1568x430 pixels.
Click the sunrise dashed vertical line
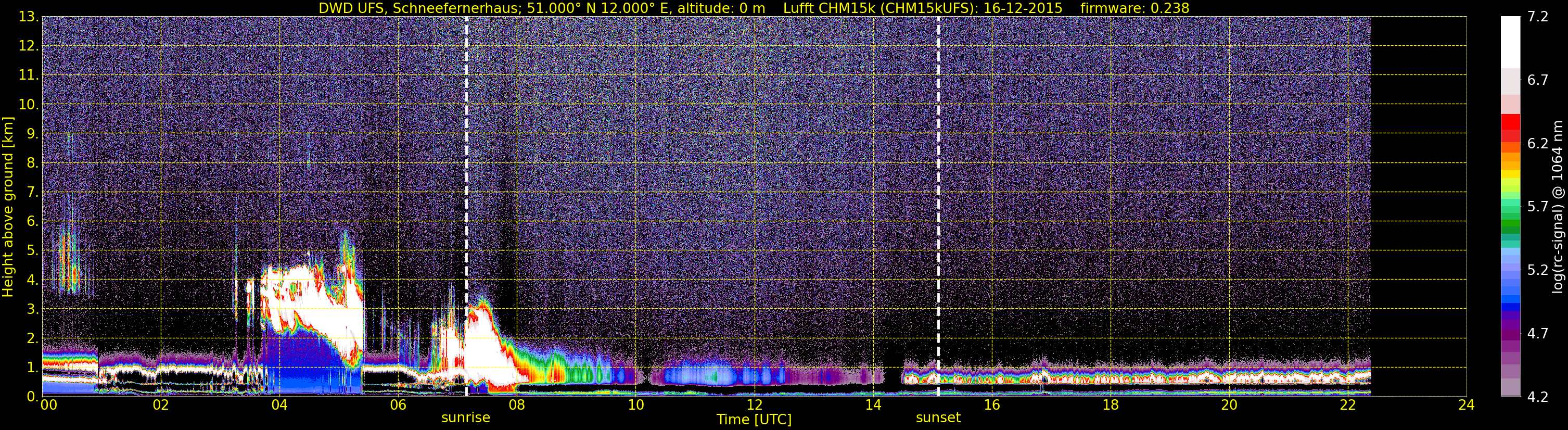(466, 207)
